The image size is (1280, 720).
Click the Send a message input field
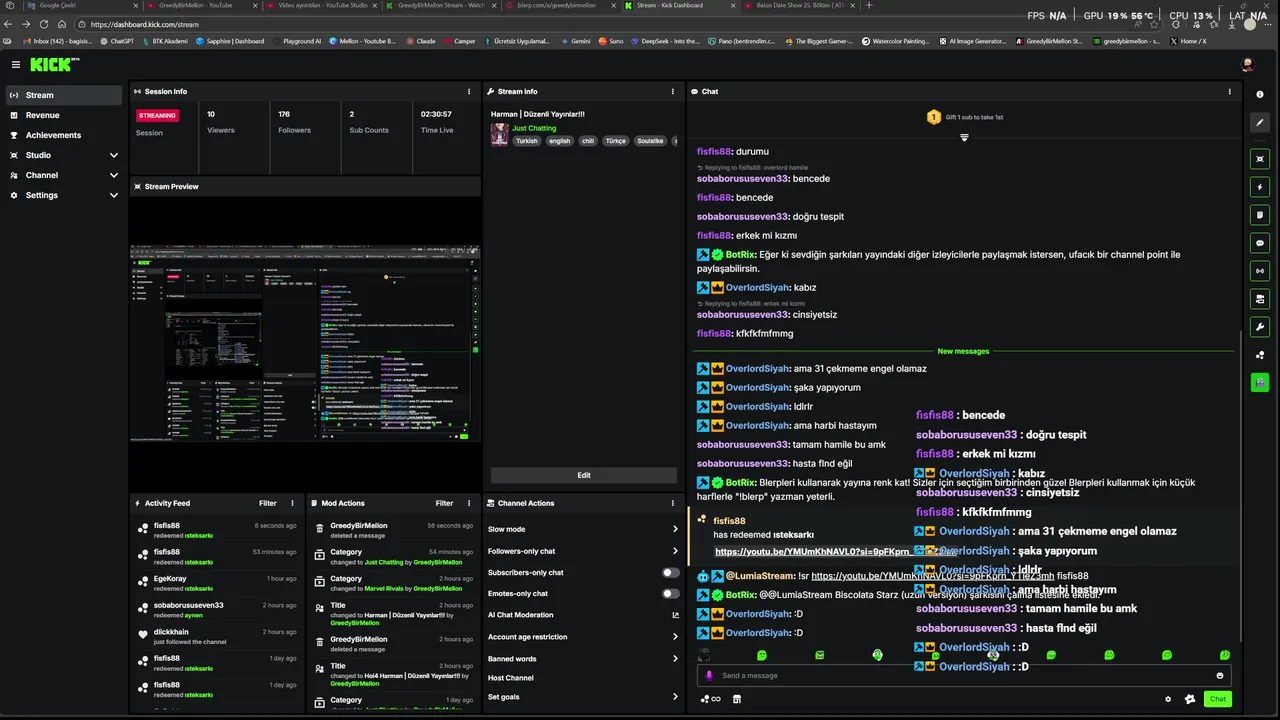point(965,675)
